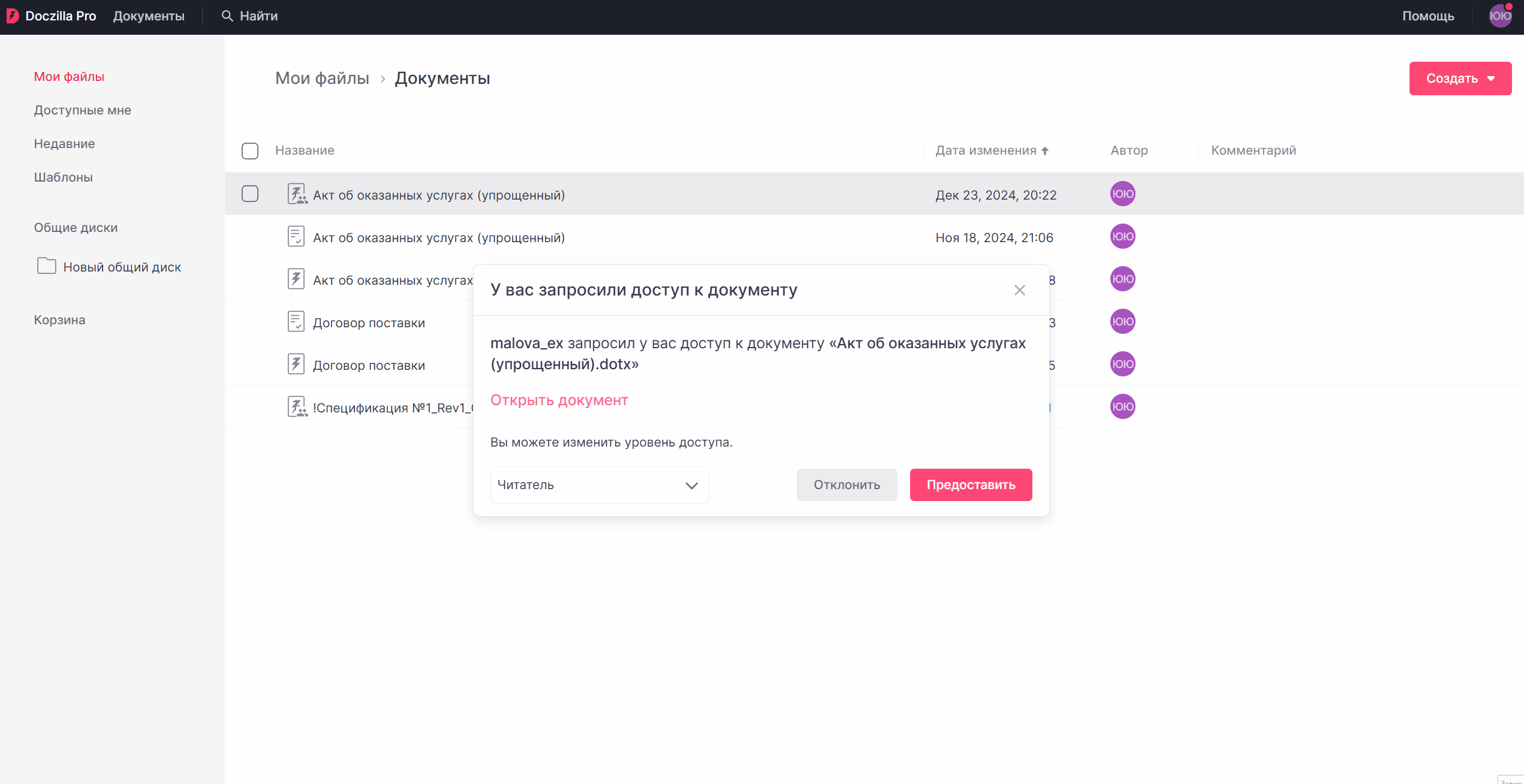This screenshot has width=1524, height=784.
Task: Click the Мои файлы breadcrumb
Action: 322,79
